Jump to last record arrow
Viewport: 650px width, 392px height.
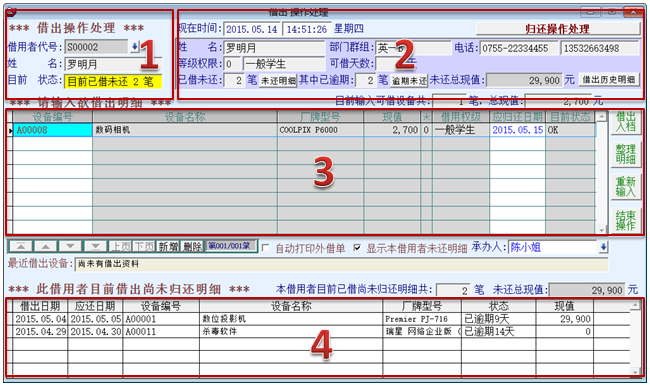[95, 247]
